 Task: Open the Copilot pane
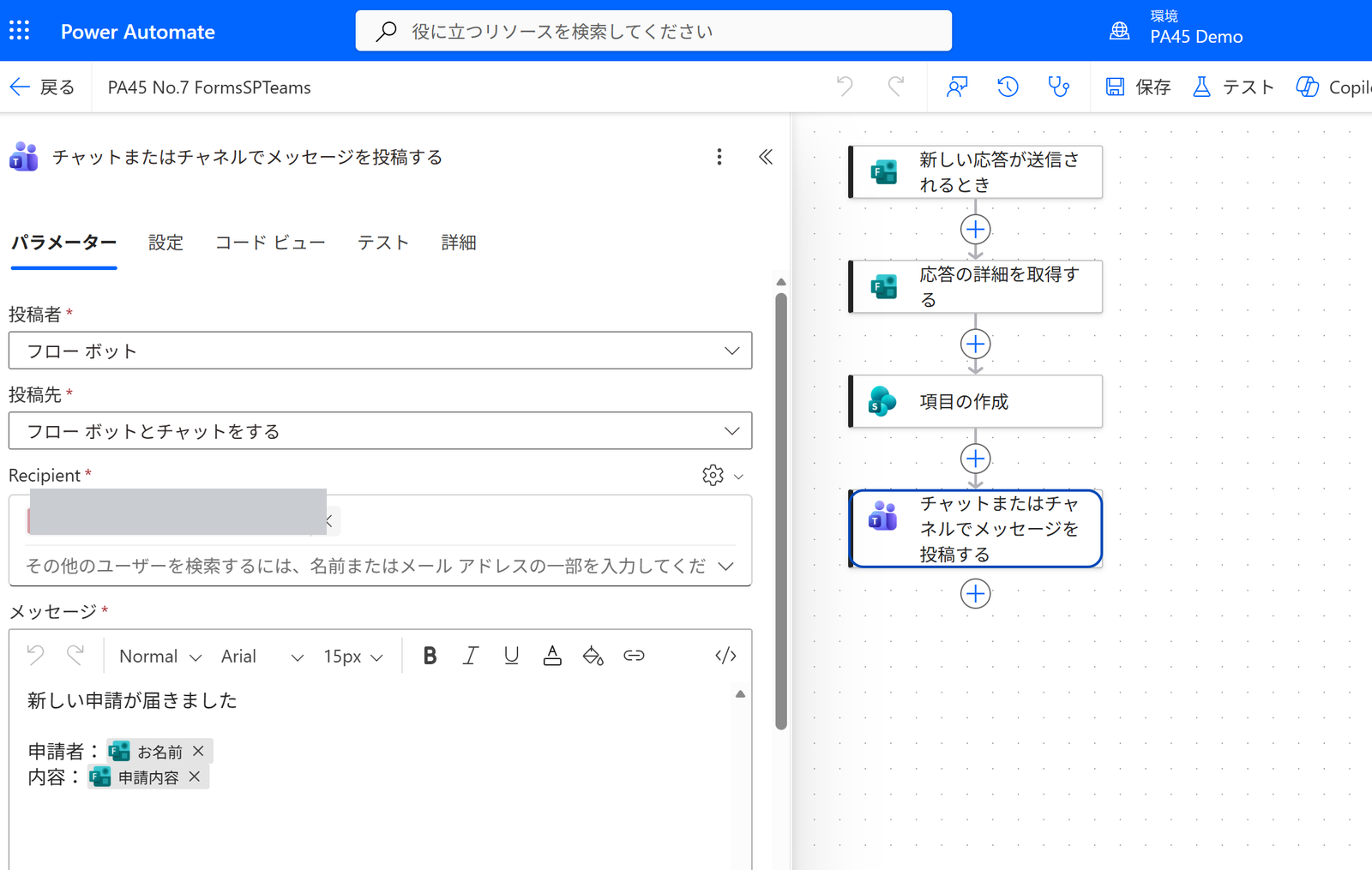coord(1333,87)
